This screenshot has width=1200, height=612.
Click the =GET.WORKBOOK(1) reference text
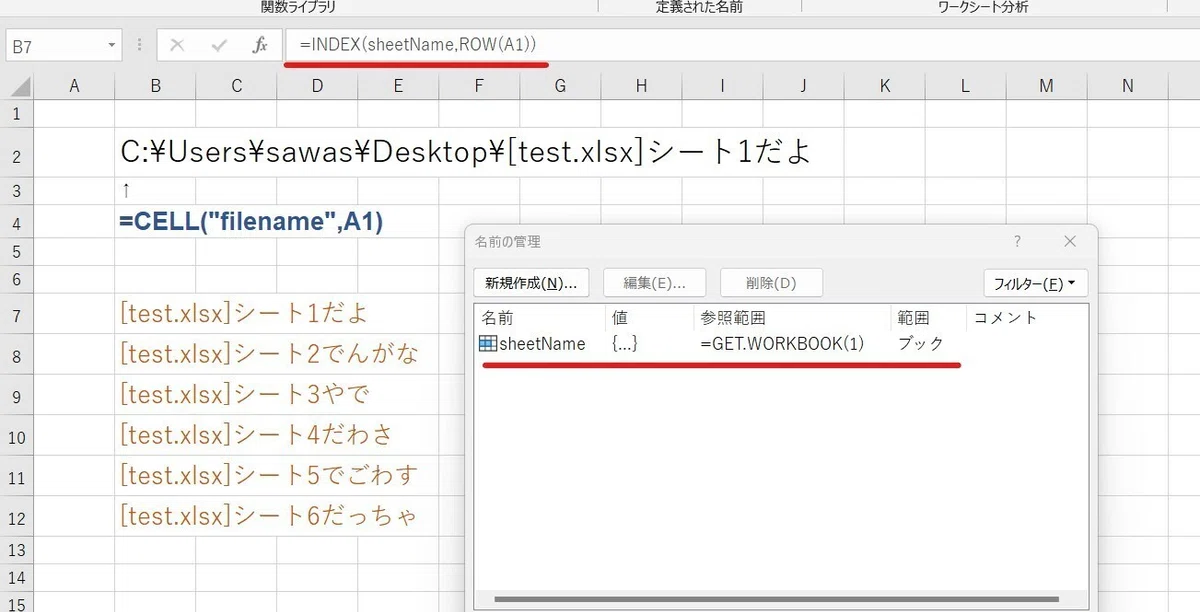click(x=781, y=344)
